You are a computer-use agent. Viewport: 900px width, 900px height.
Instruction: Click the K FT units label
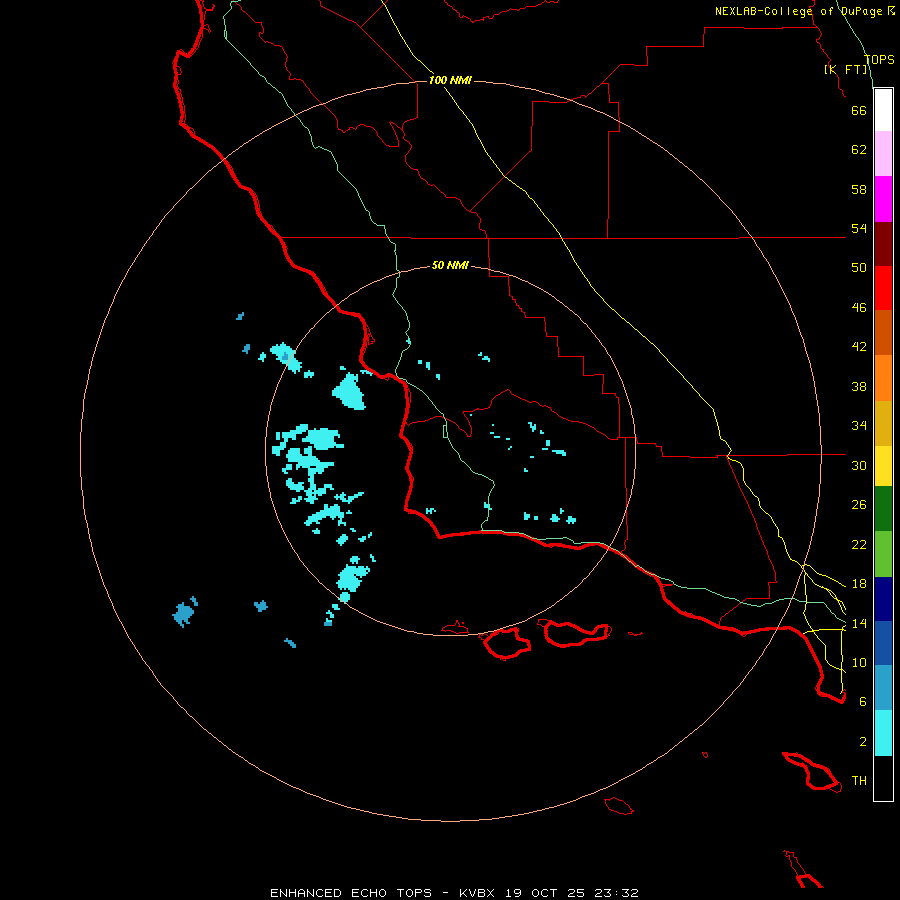point(845,69)
